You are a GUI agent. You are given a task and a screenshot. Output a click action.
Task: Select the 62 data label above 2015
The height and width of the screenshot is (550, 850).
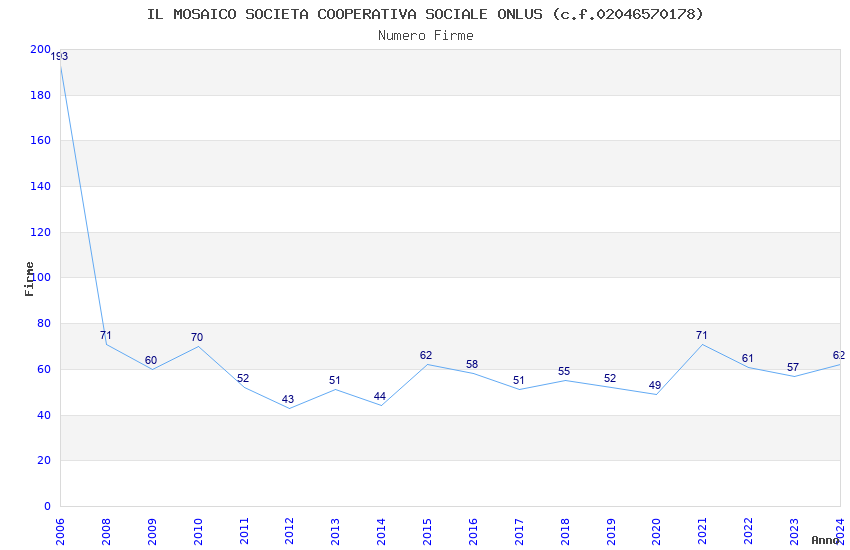click(426, 355)
